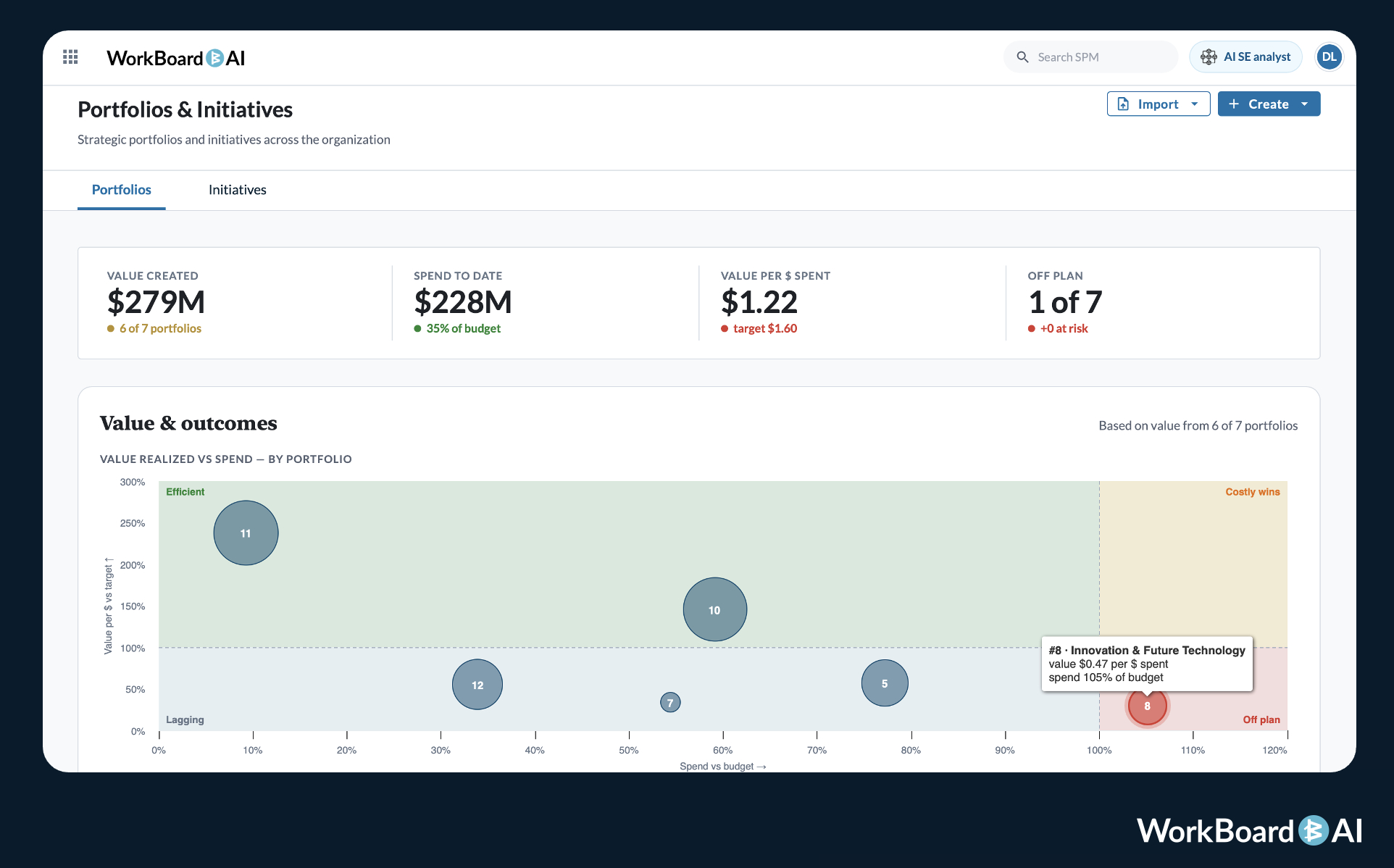
Task: Focus the Search SPM field
Action: 1090,57
